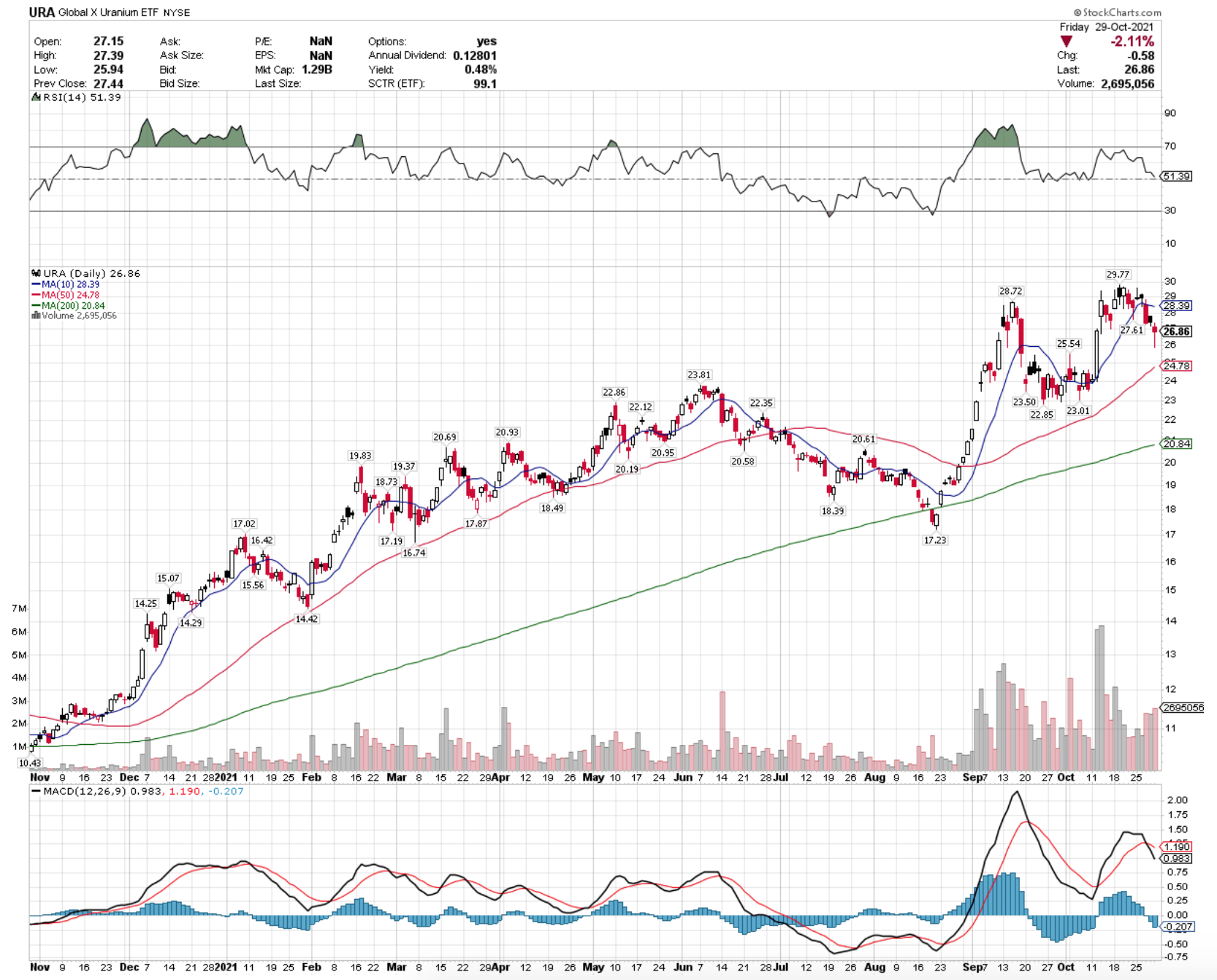Click the 29.77 peak price label
This screenshot has height=980, width=1217.
click(x=1118, y=275)
